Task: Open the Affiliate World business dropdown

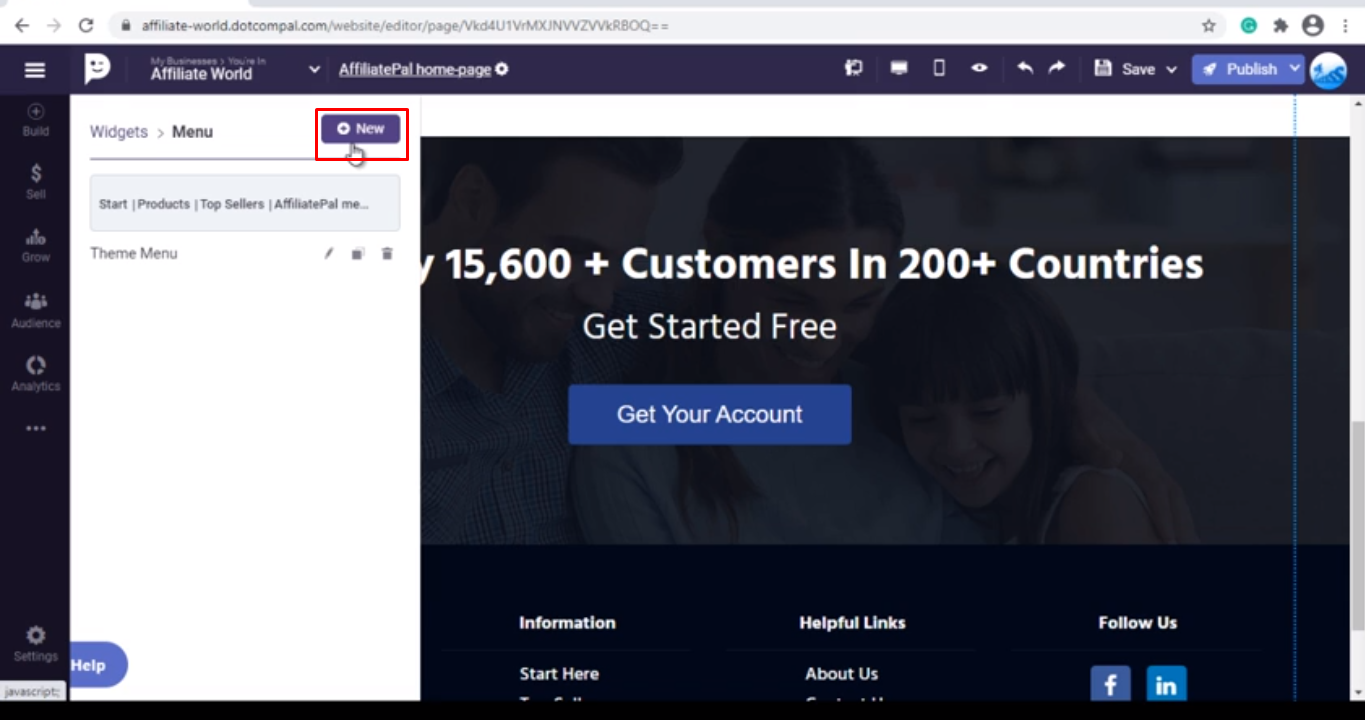Action: pyautogui.click(x=314, y=70)
